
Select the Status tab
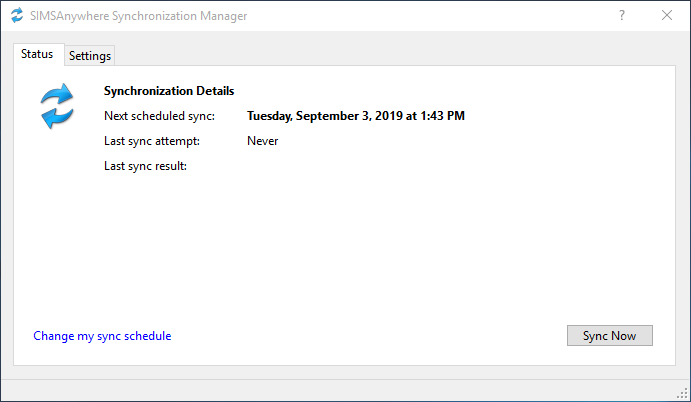(x=39, y=54)
